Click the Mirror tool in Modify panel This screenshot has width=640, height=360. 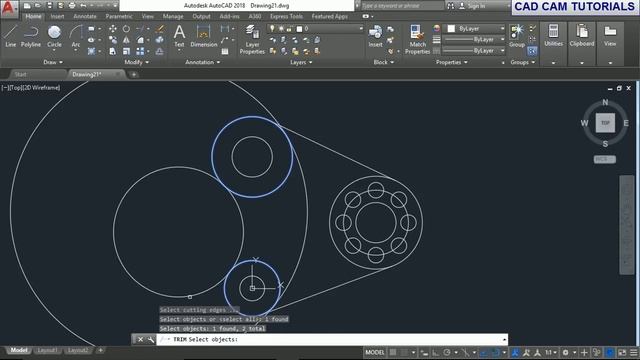(127, 40)
